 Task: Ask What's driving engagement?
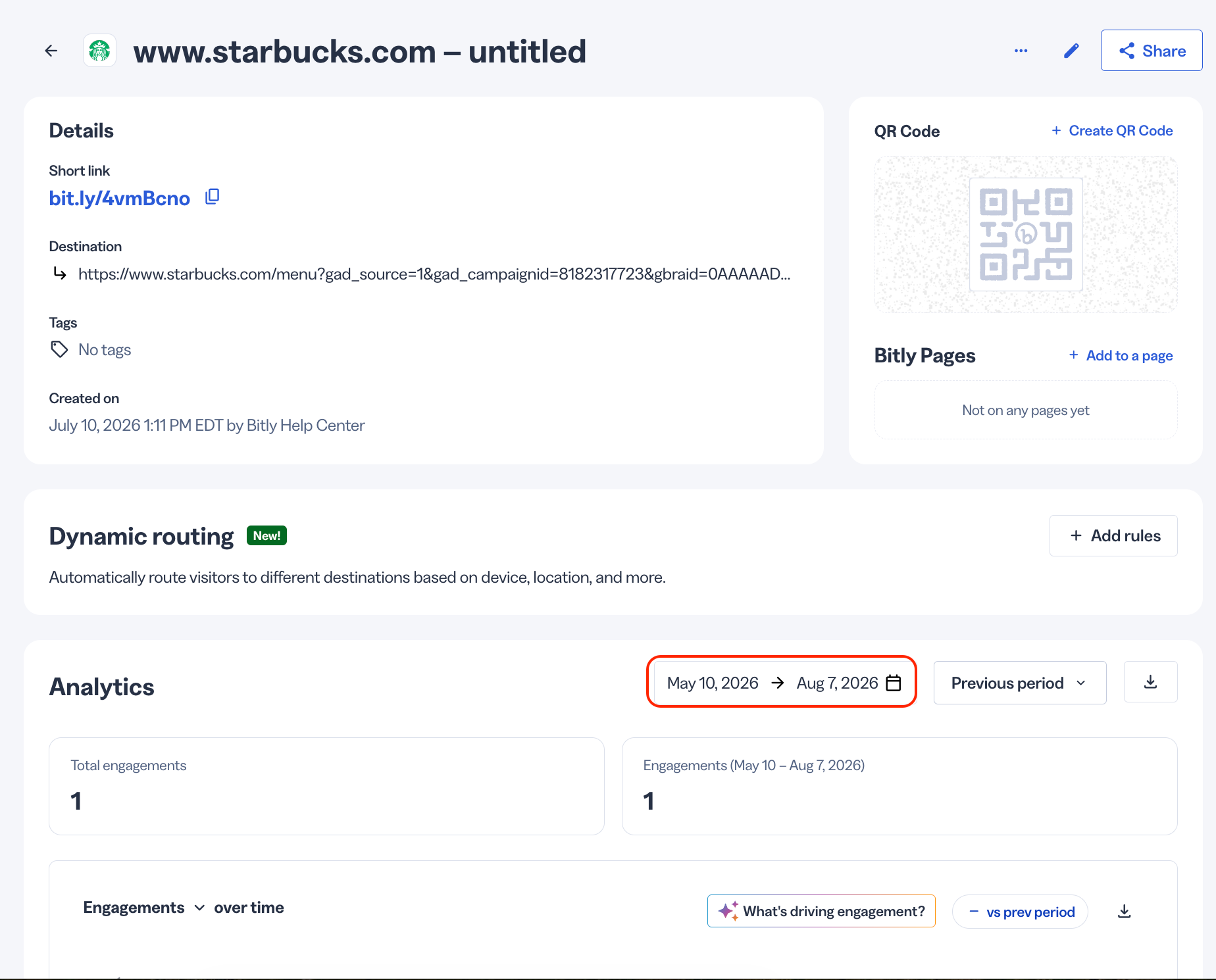[x=821, y=911]
